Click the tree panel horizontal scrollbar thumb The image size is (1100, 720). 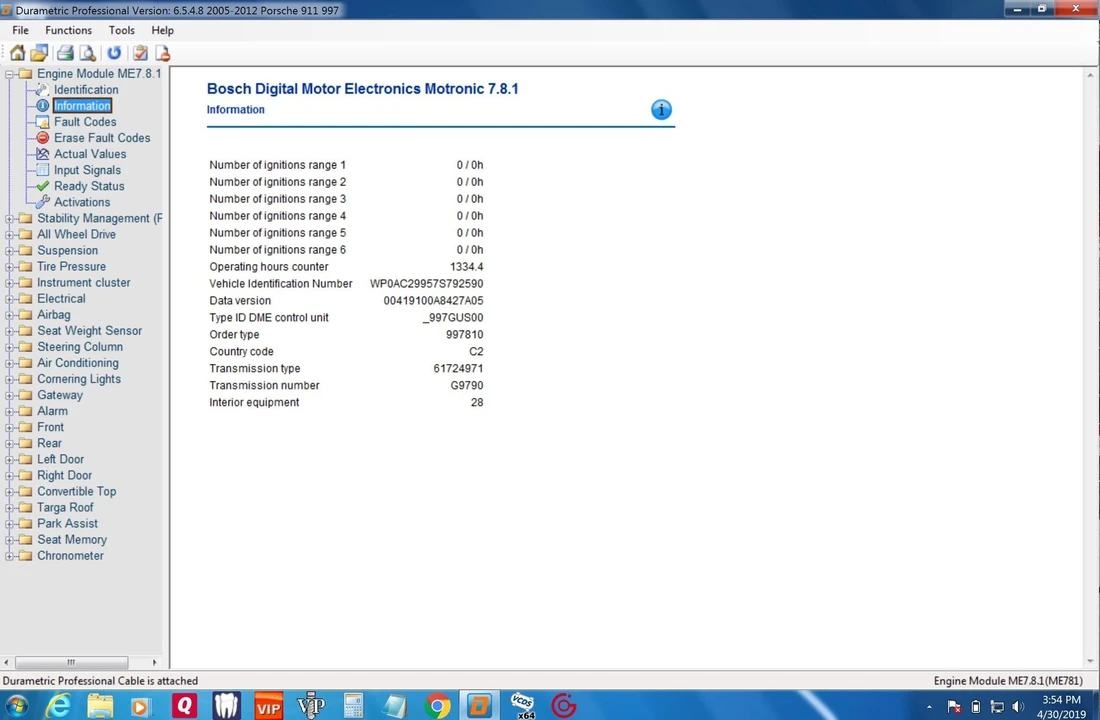point(72,662)
